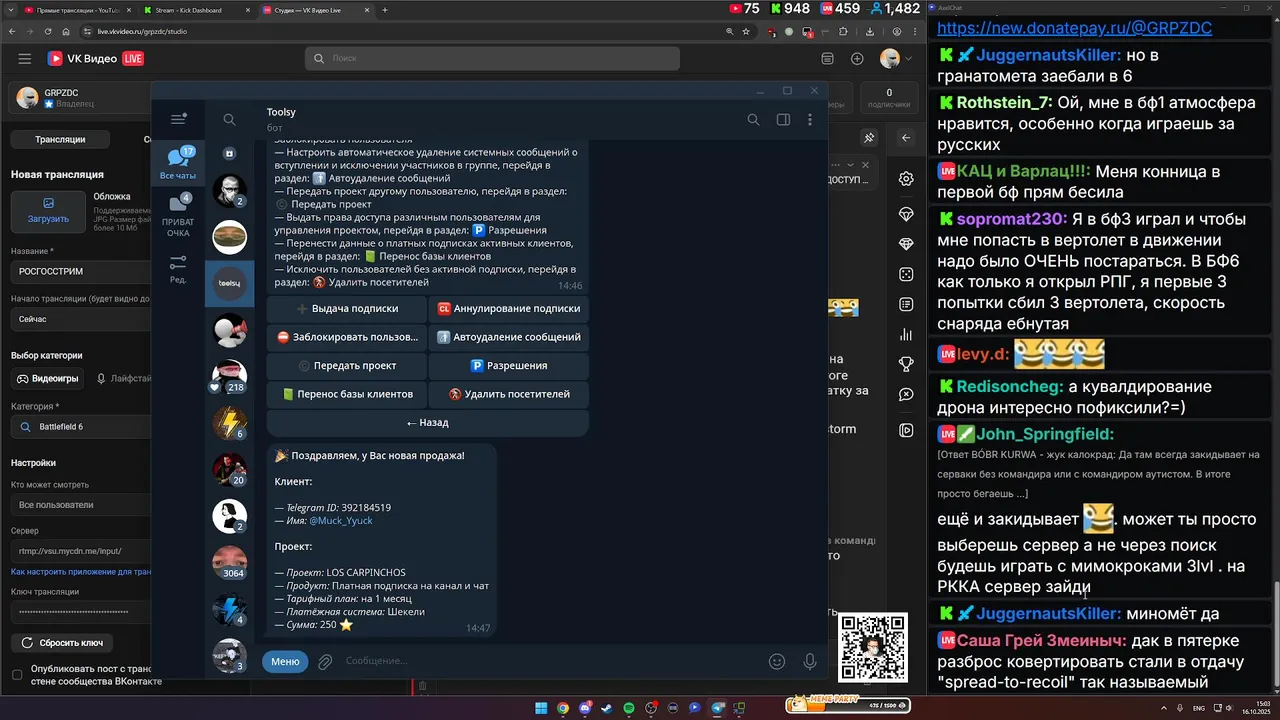
Task: Click the trophy icon in VK sidebar
Action: click(906, 364)
